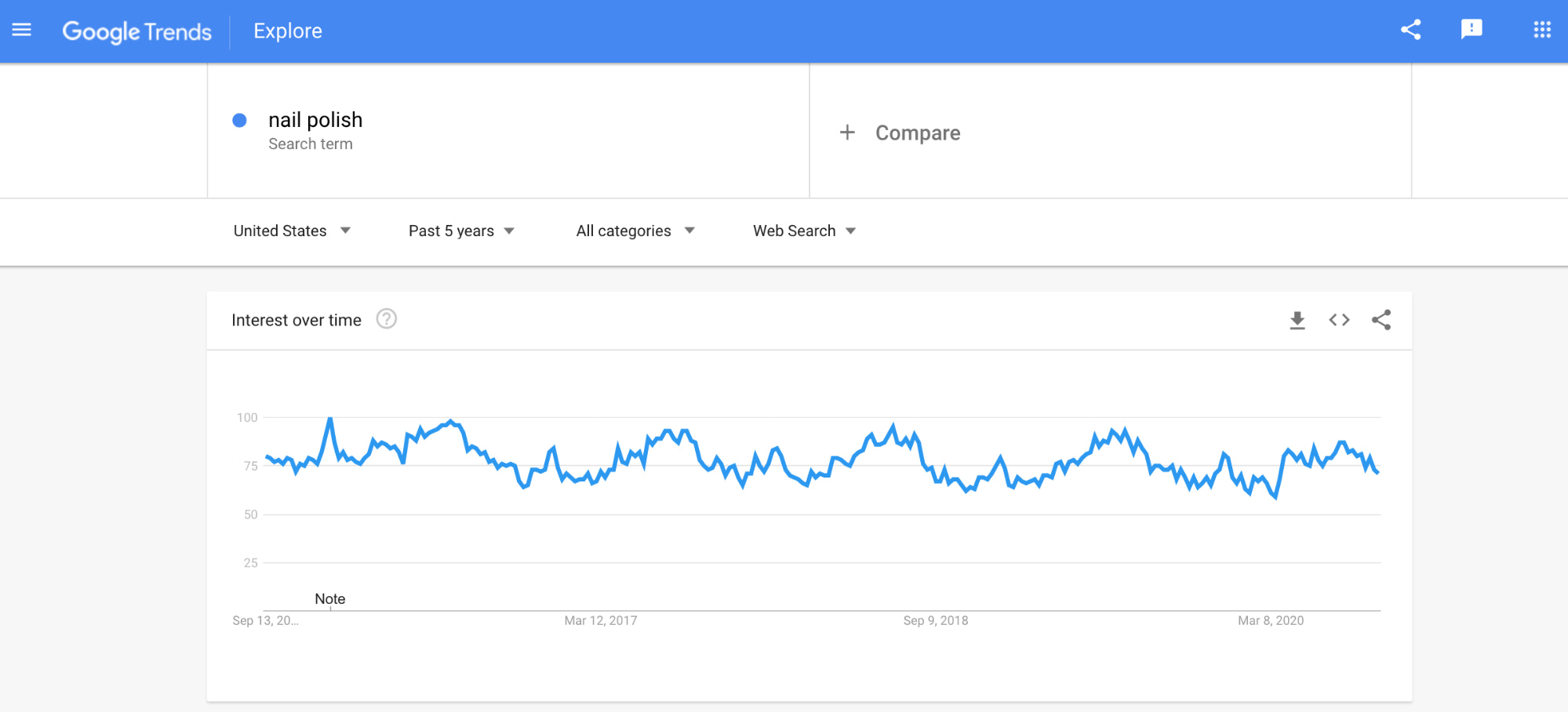Share the Interest over time chart

click(x=1381, y=320)
